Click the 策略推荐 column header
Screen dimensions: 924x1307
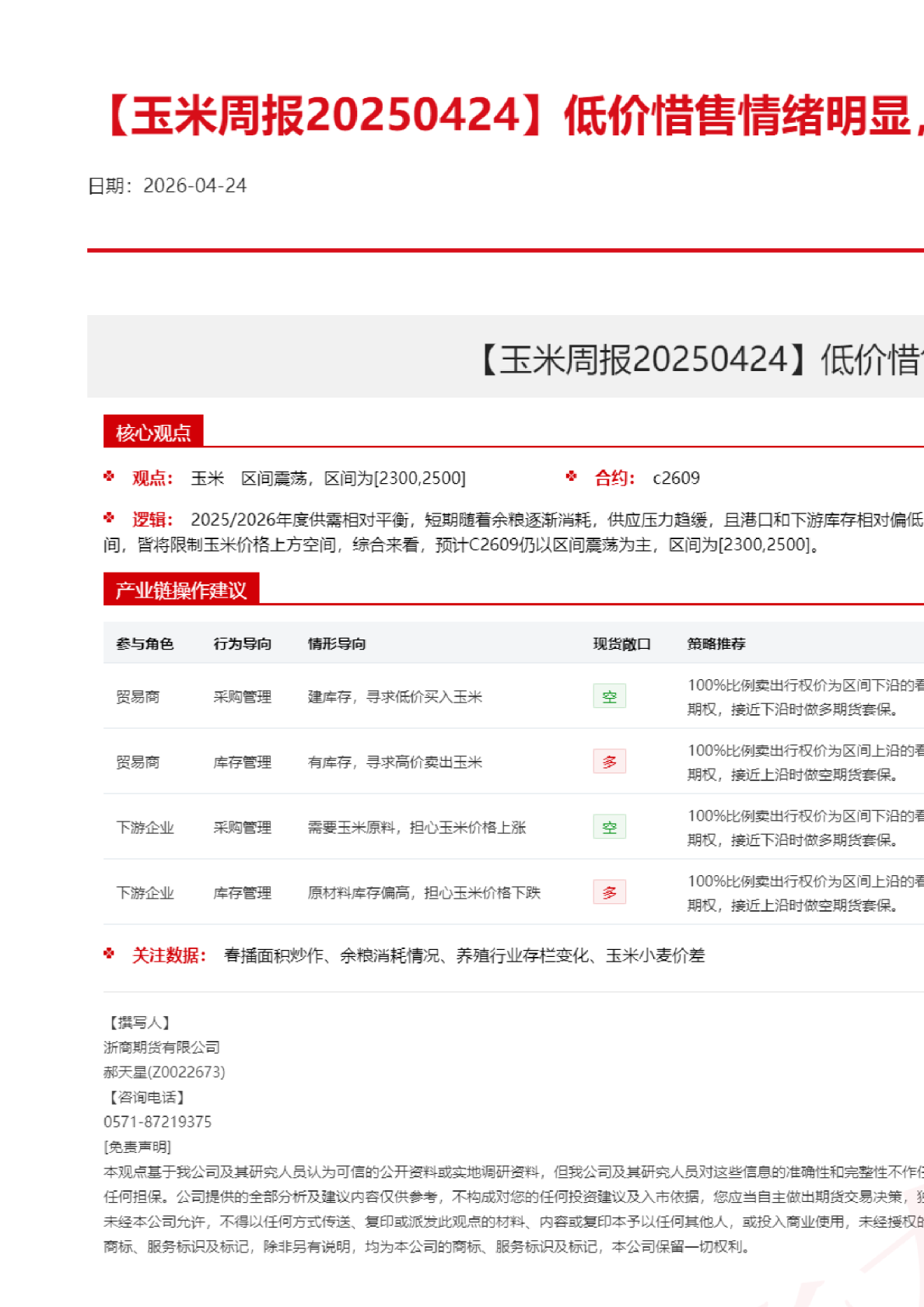(716, 643)
